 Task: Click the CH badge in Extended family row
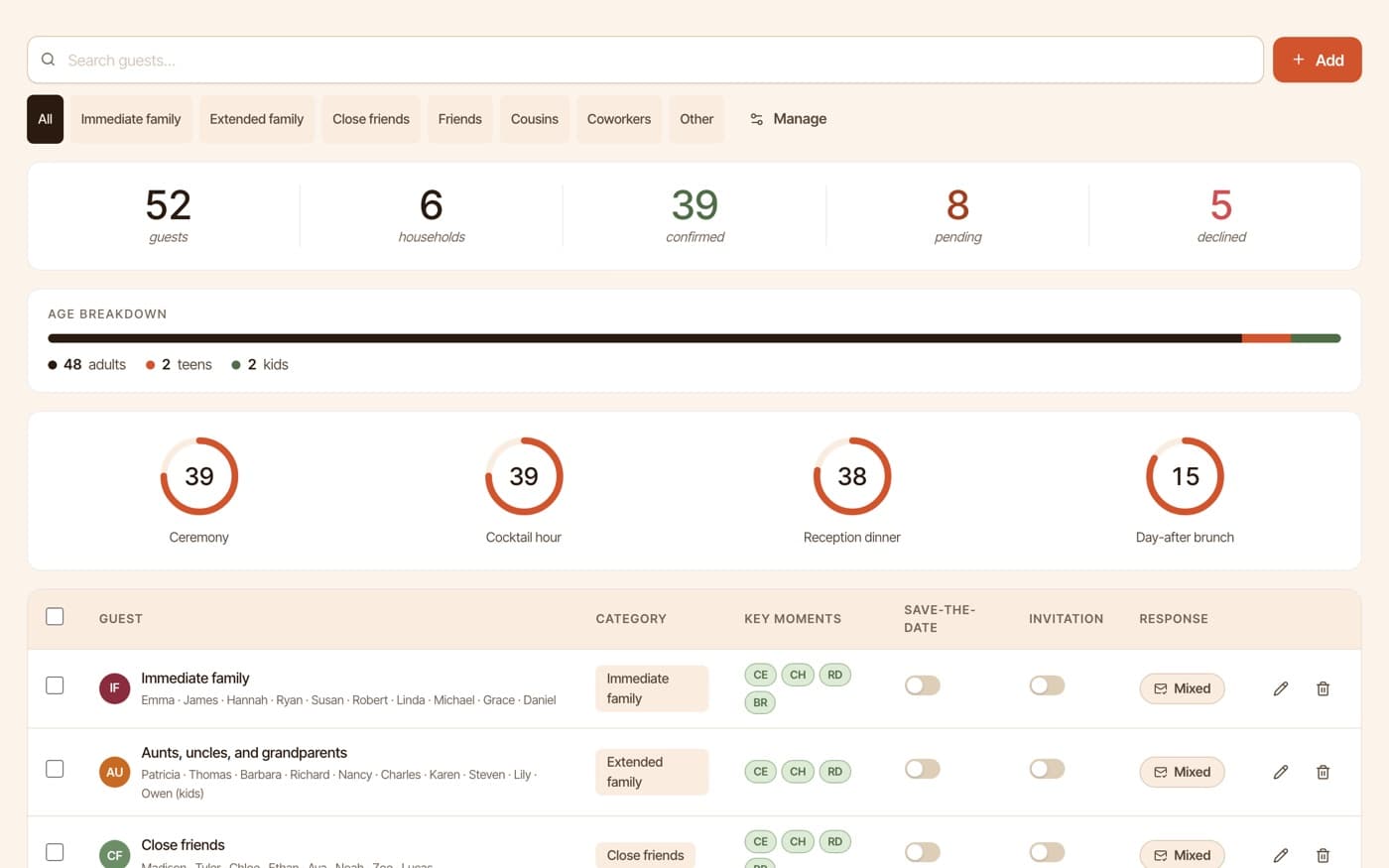(798, 772)
